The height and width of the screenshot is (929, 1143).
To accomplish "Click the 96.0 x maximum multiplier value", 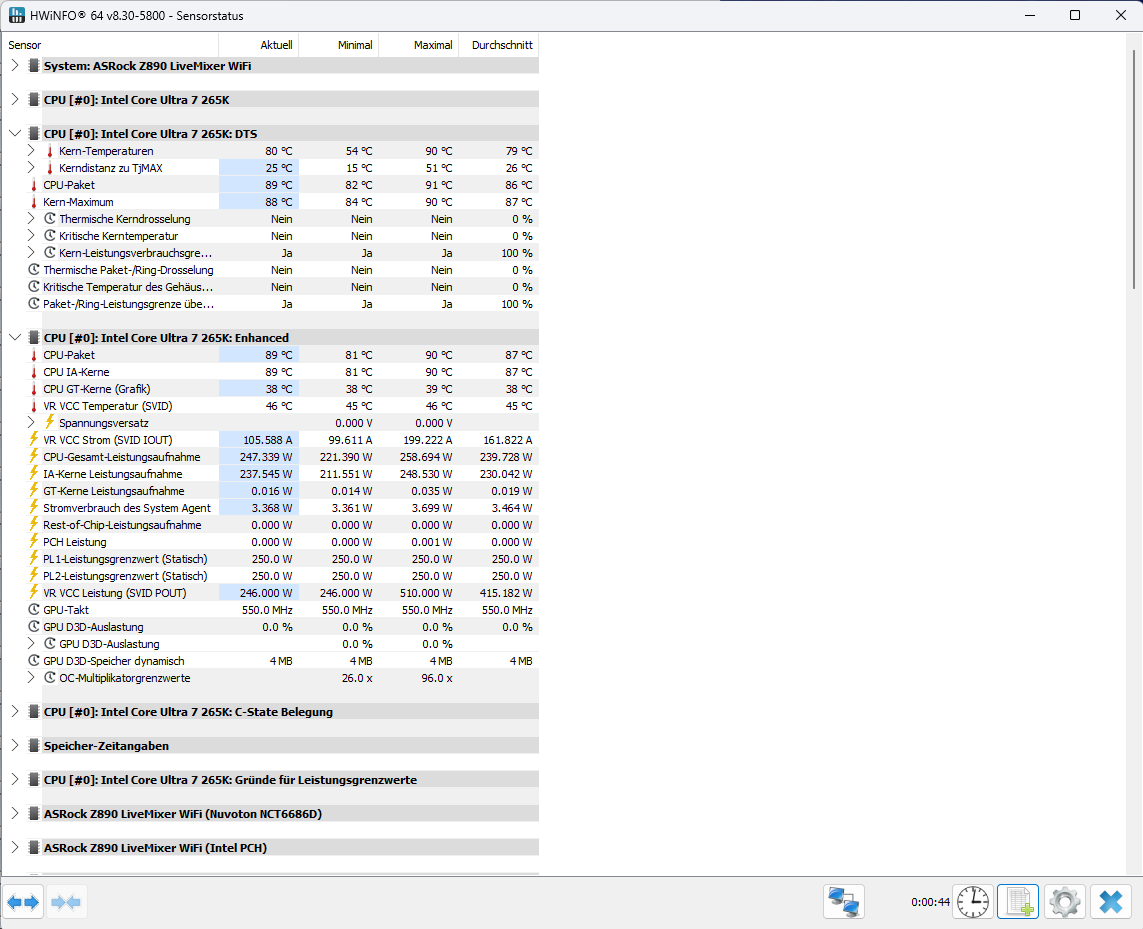I will click(x=437, y=678).
